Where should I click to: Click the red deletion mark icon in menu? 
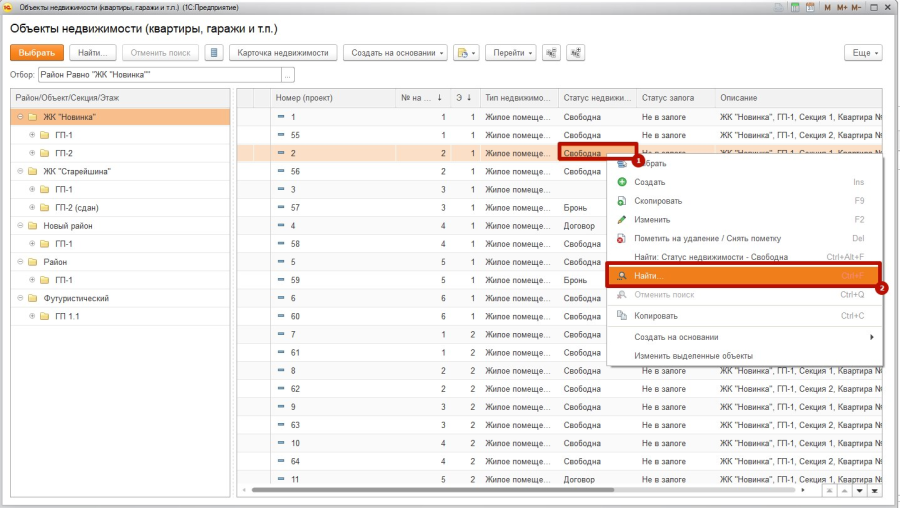pyautogui.click(x=622, y=238)
